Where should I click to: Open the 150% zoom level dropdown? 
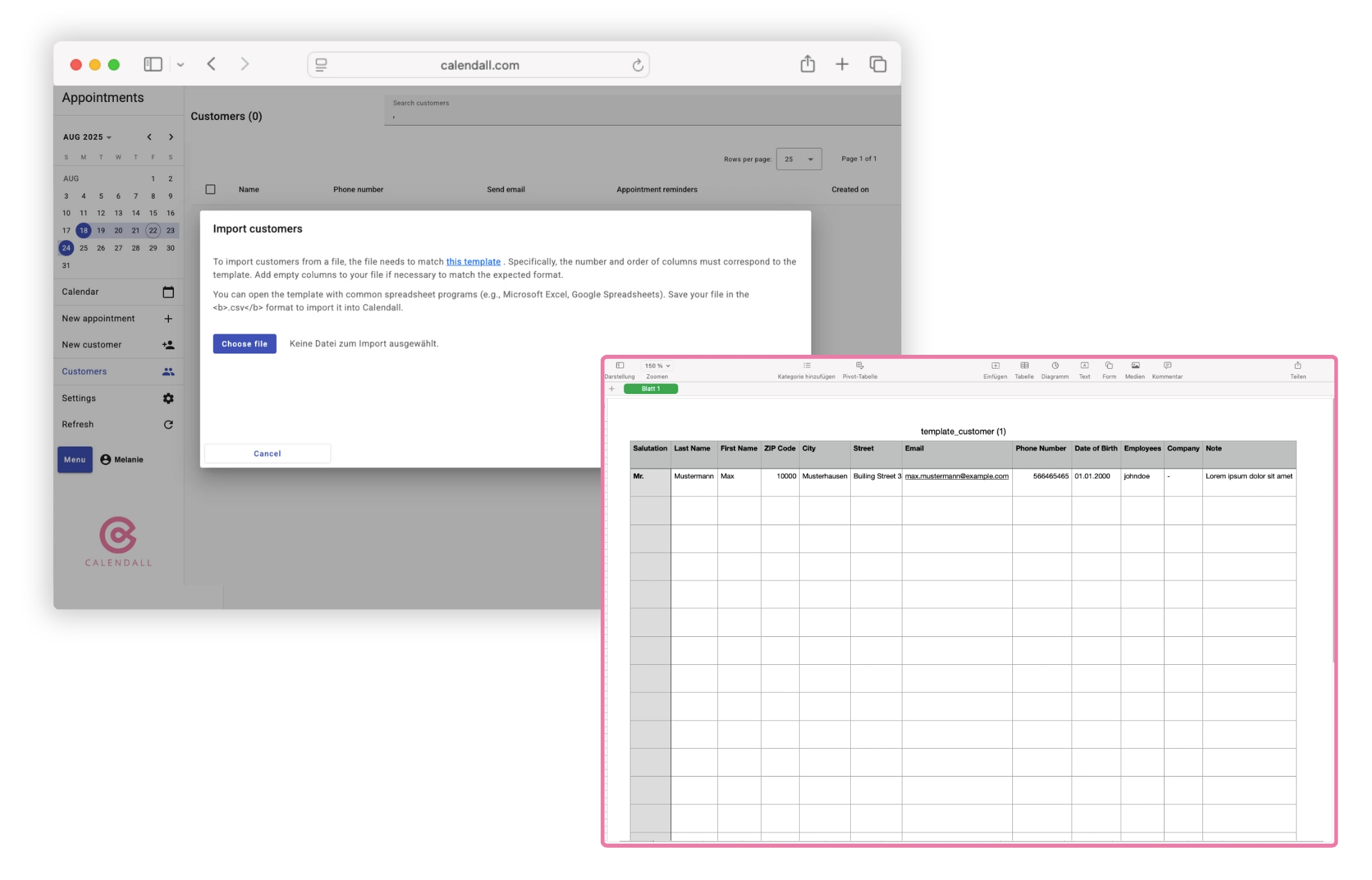point(657,365)
